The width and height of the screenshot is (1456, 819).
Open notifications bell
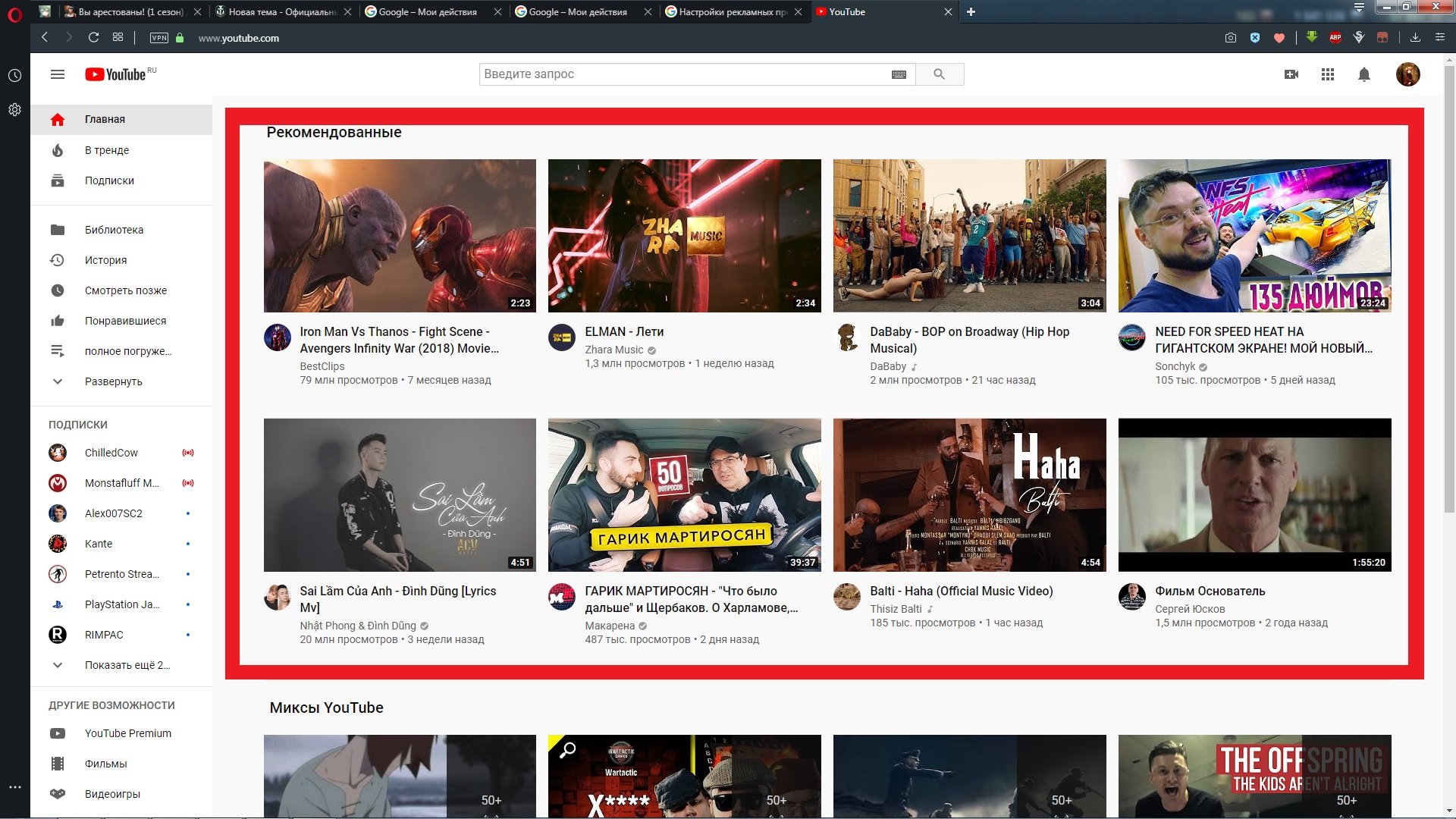[1364, 74]
